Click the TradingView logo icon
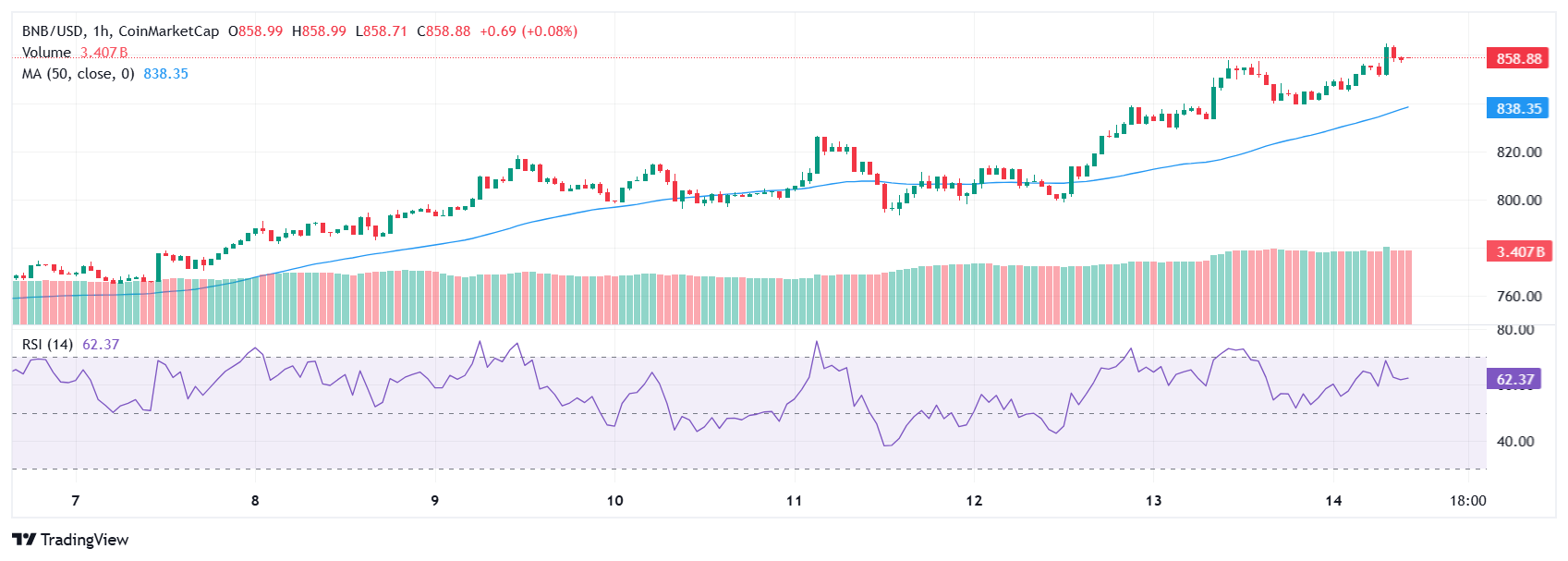1568x561 pixels. click(24, 540)
